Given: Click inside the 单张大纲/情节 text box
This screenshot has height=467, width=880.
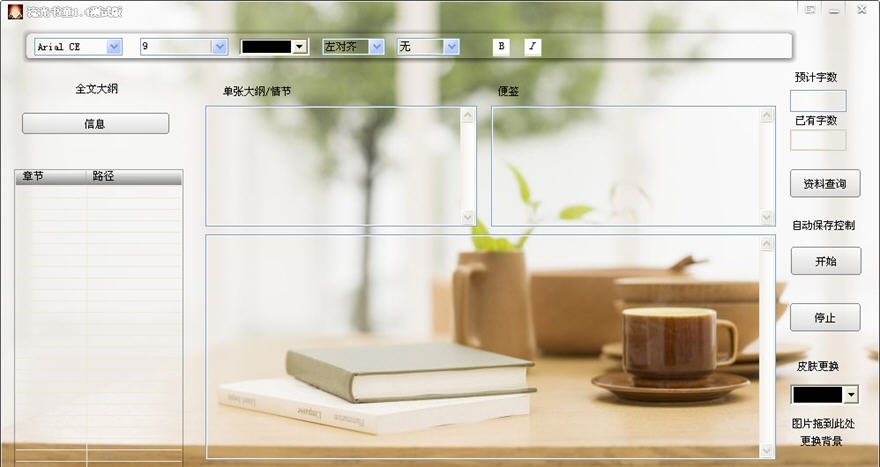Looking at the screenshot, I should coord(333,166).
